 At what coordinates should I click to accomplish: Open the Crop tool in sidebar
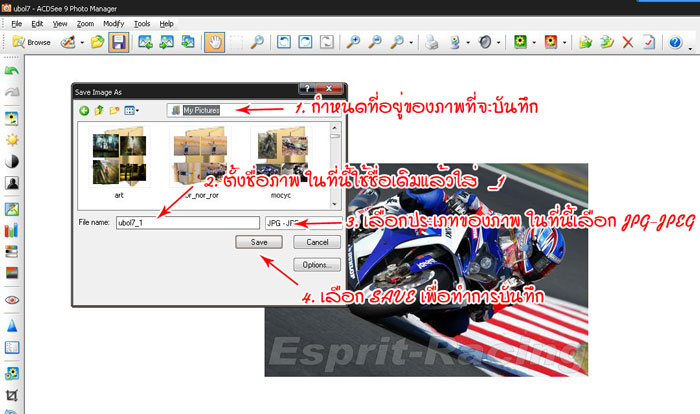tap(12, 396)
